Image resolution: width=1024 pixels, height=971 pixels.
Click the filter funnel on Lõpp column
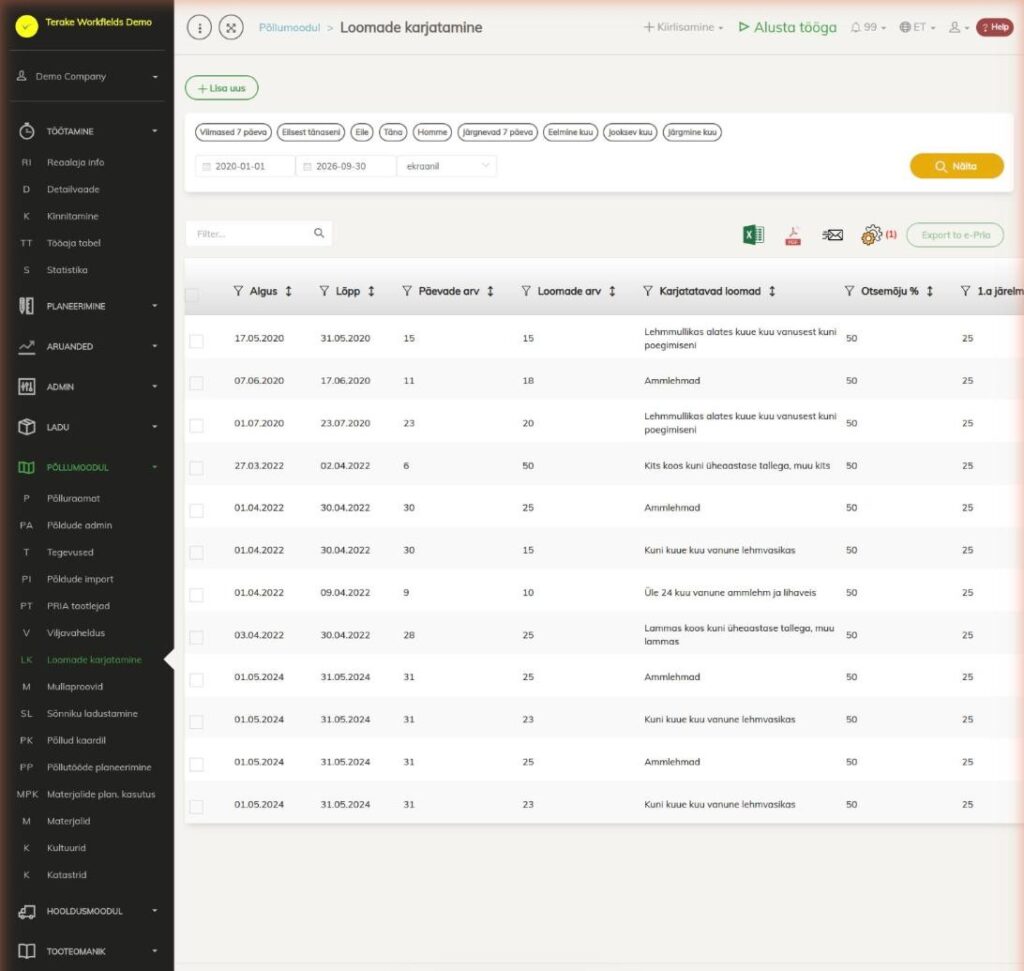click(324, 291)
